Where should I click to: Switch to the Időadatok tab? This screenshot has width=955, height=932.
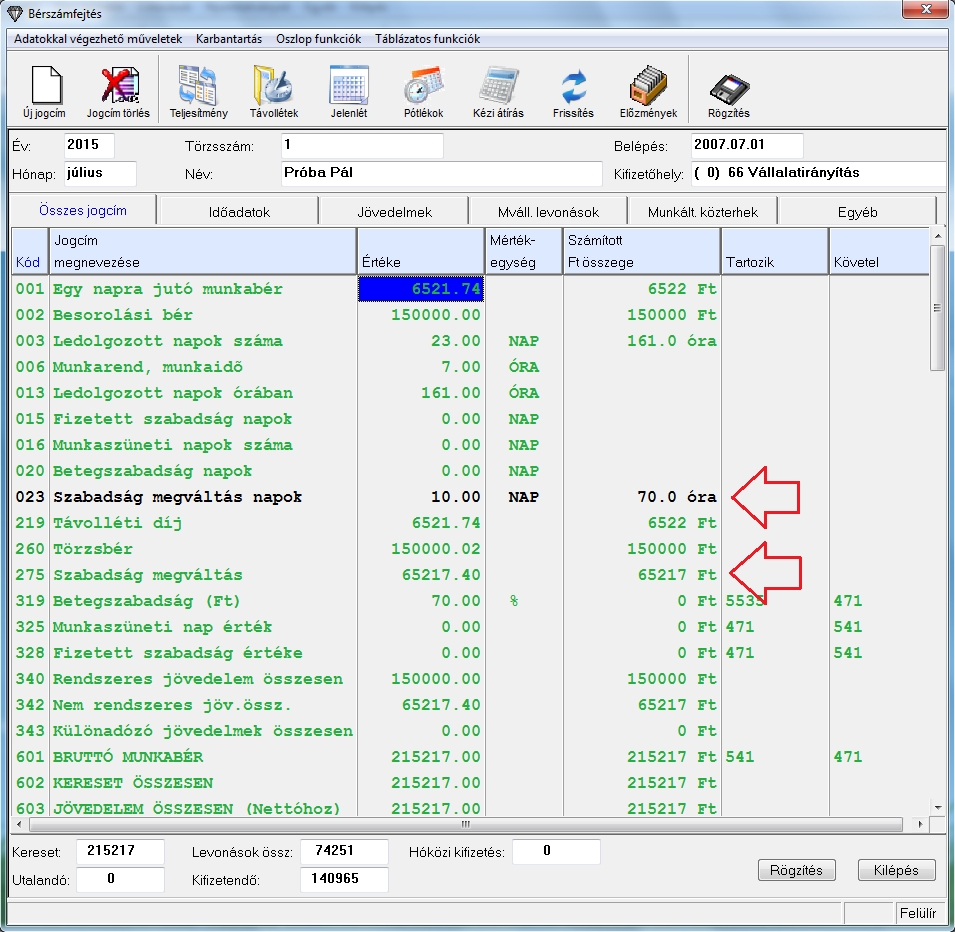(238, 212)
